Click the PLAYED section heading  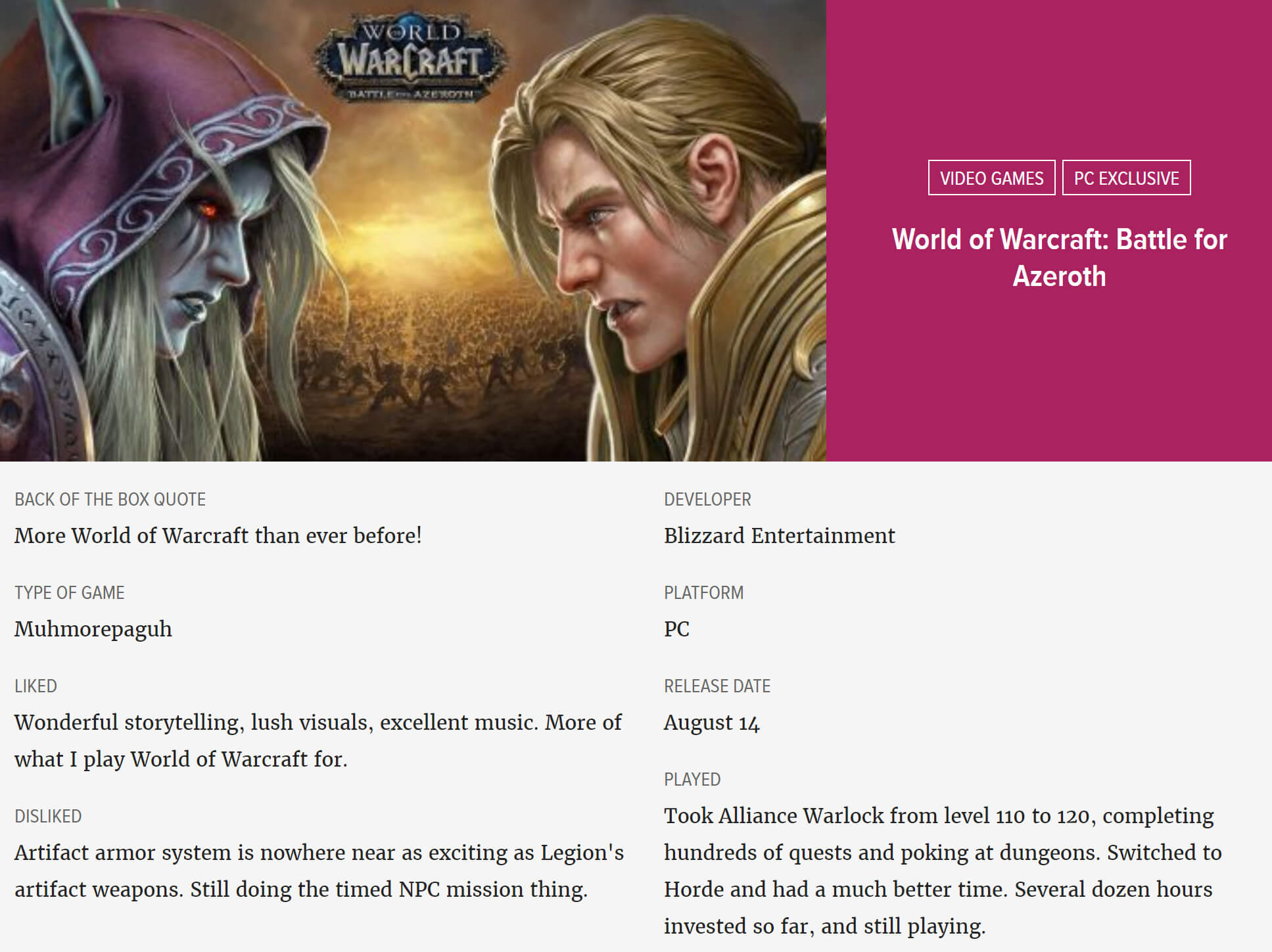[x=692, y=780]
